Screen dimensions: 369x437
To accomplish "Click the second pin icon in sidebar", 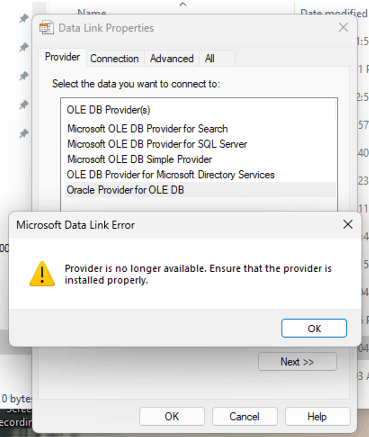I will pyautogui.click(x=24, y=47).
